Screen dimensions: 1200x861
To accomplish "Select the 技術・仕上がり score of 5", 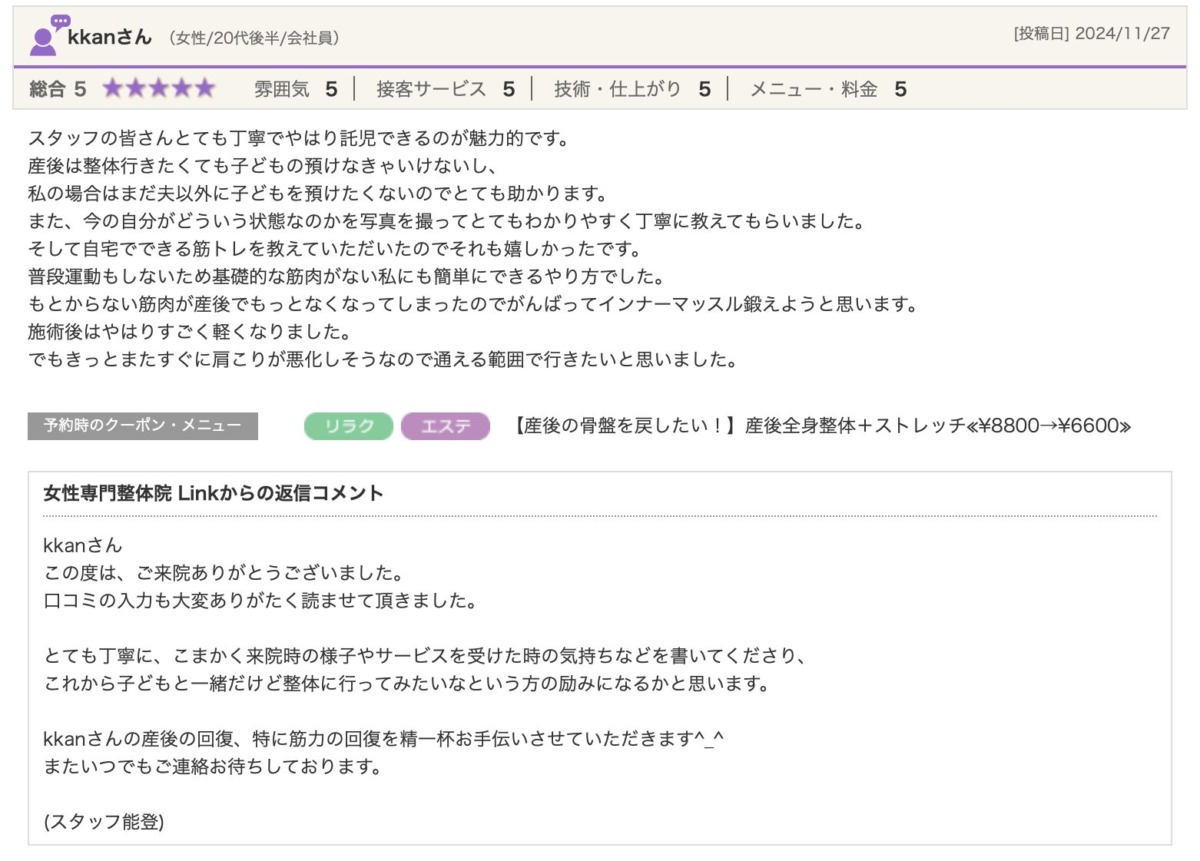I will [x=632, y=89].
